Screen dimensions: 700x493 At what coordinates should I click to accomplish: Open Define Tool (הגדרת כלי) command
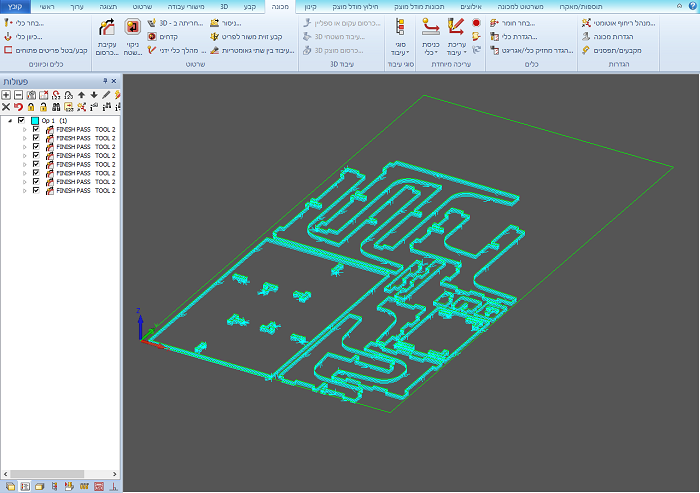coord(514,37)
